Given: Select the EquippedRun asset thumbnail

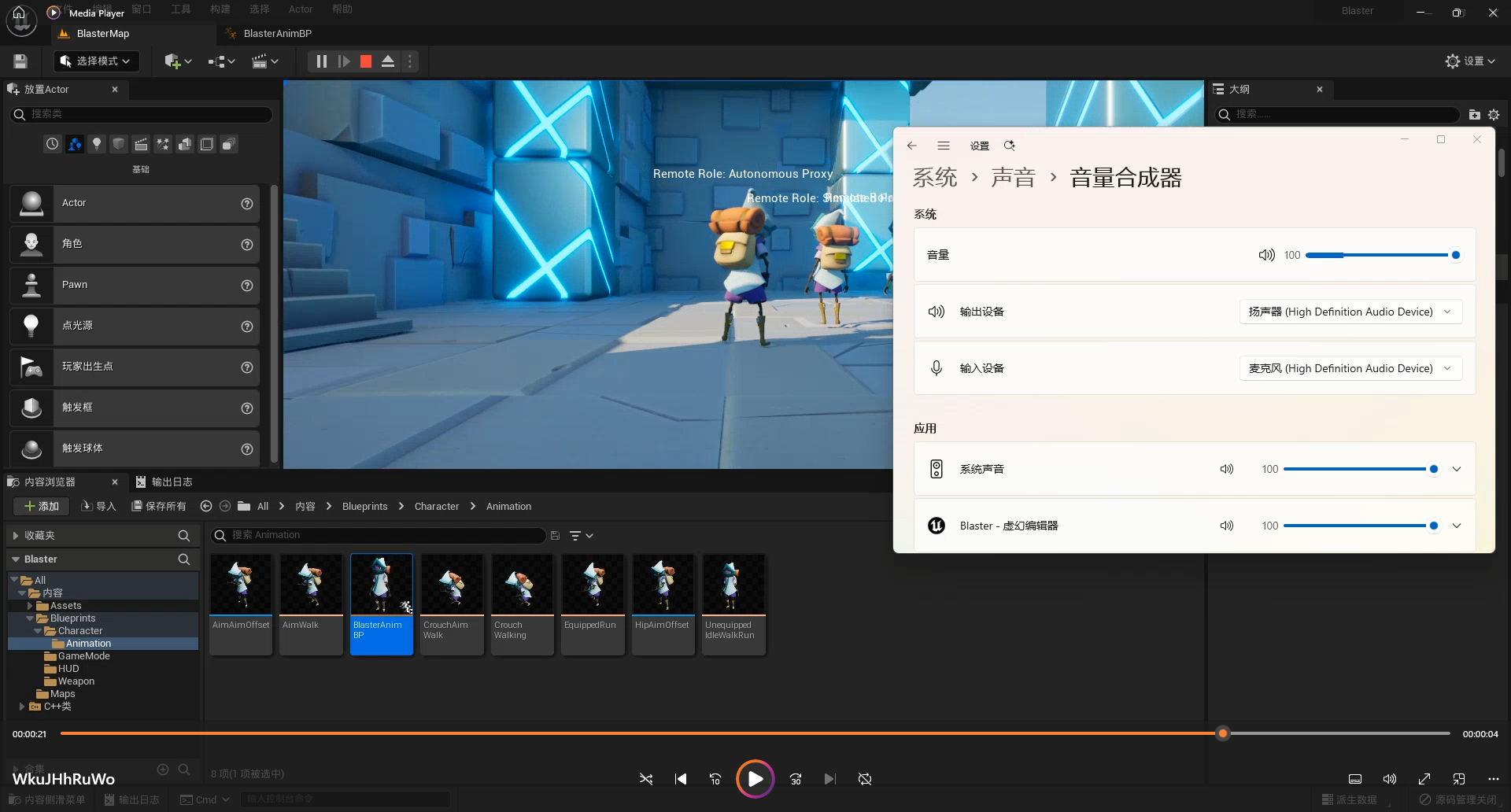Looking at the screenshot, I should click(x=593, y=604).
